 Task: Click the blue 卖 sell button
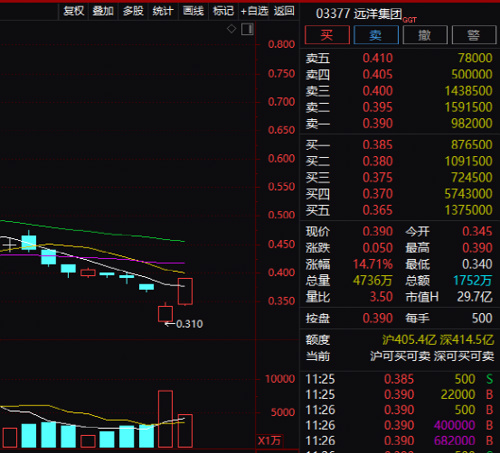pos(376,35)
